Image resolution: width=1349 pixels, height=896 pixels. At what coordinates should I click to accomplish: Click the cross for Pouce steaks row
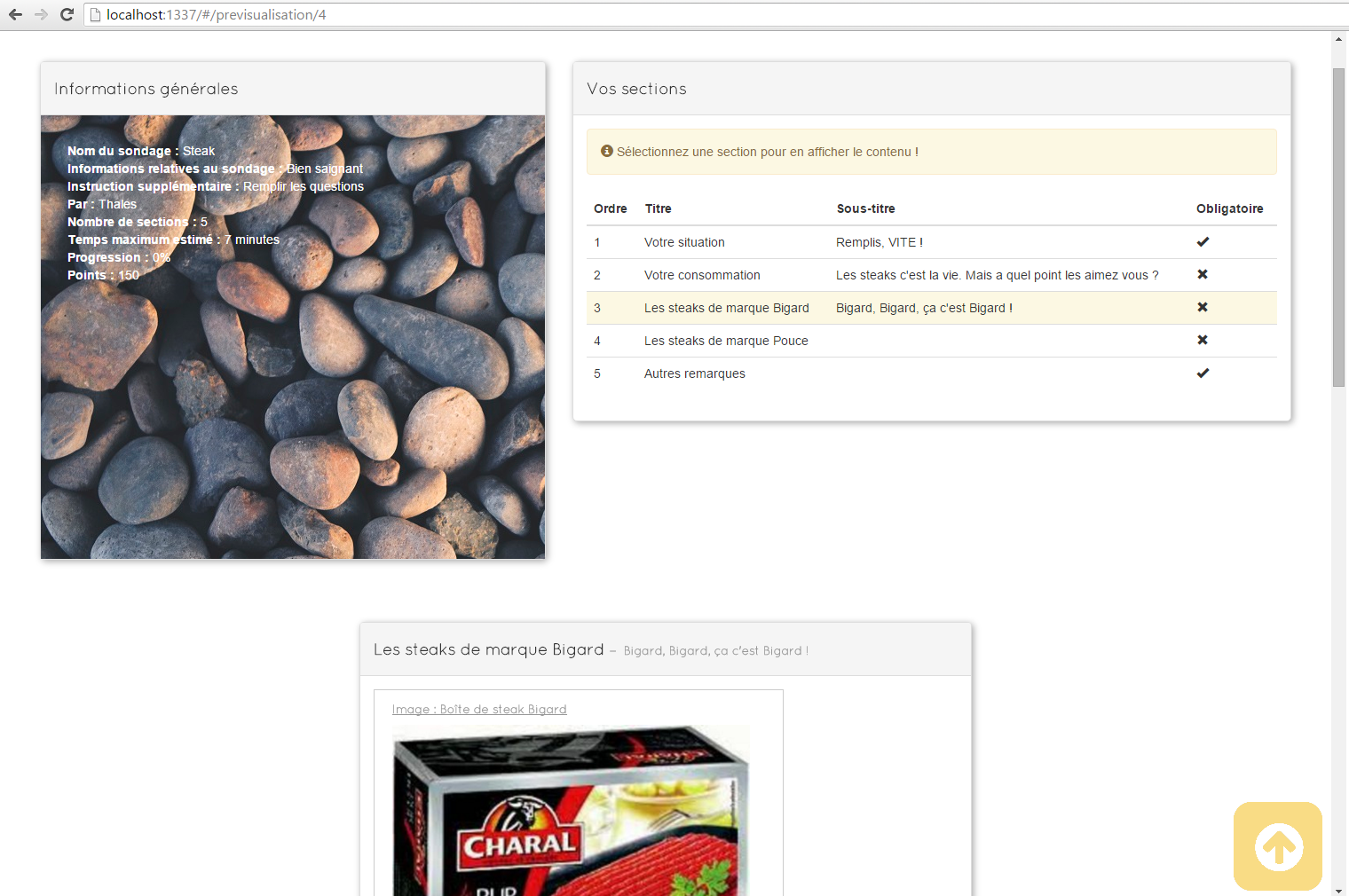(1203, 340)
